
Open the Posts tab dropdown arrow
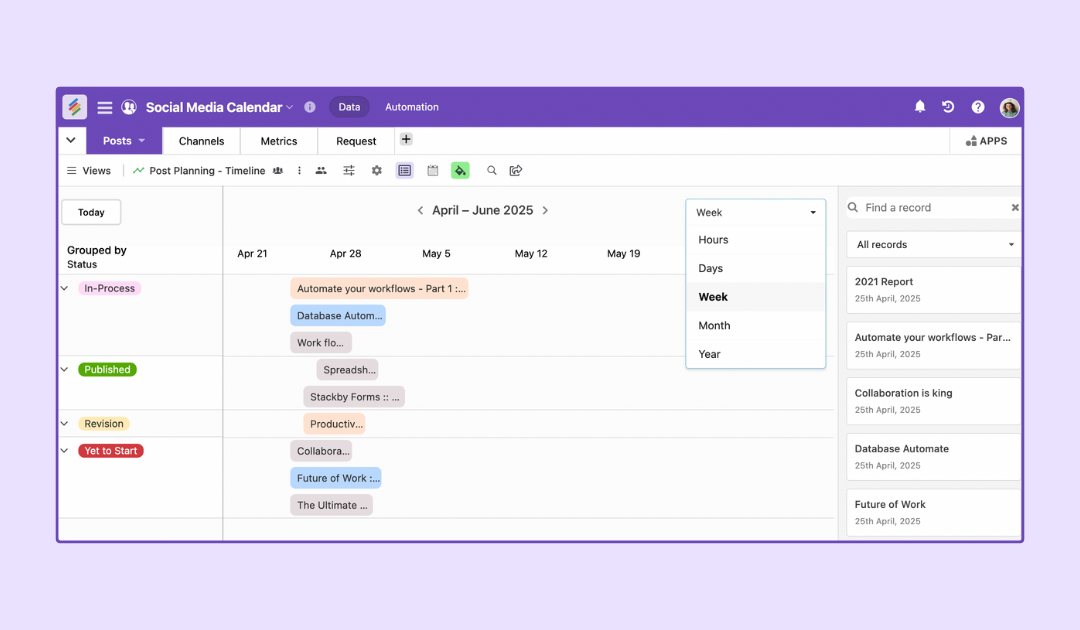click(142, 140)
